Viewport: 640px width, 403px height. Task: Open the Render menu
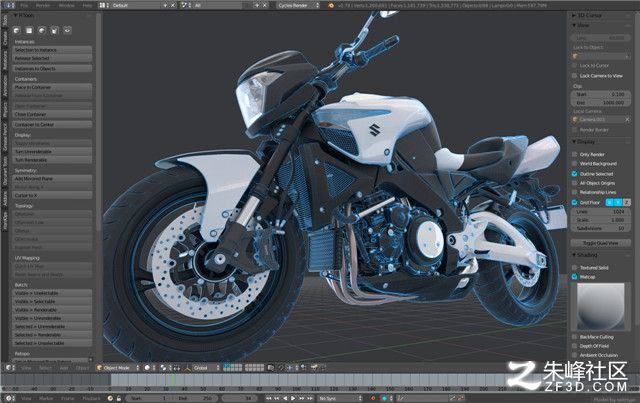(42, 5)
